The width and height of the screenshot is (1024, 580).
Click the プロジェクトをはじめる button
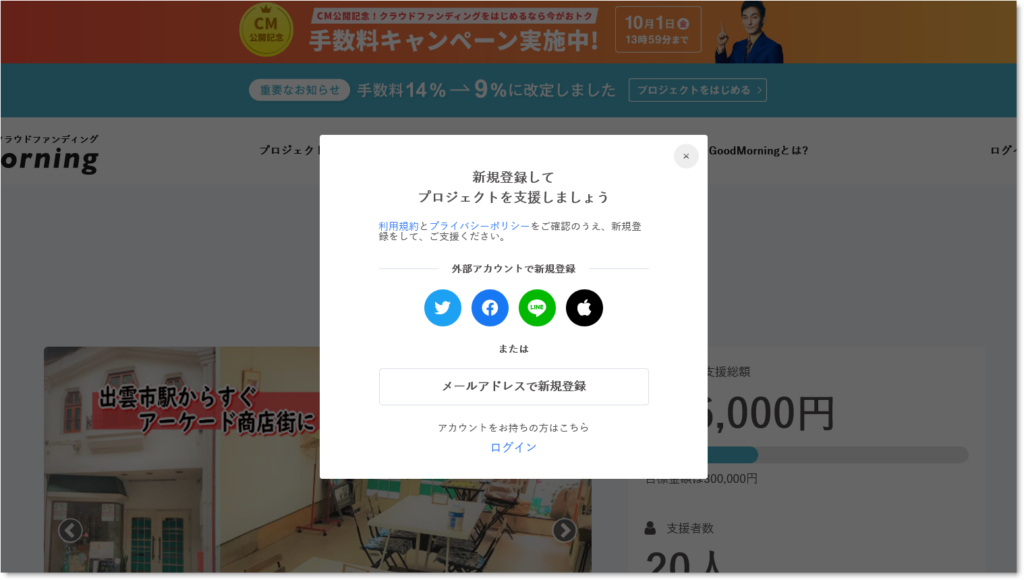697,90
